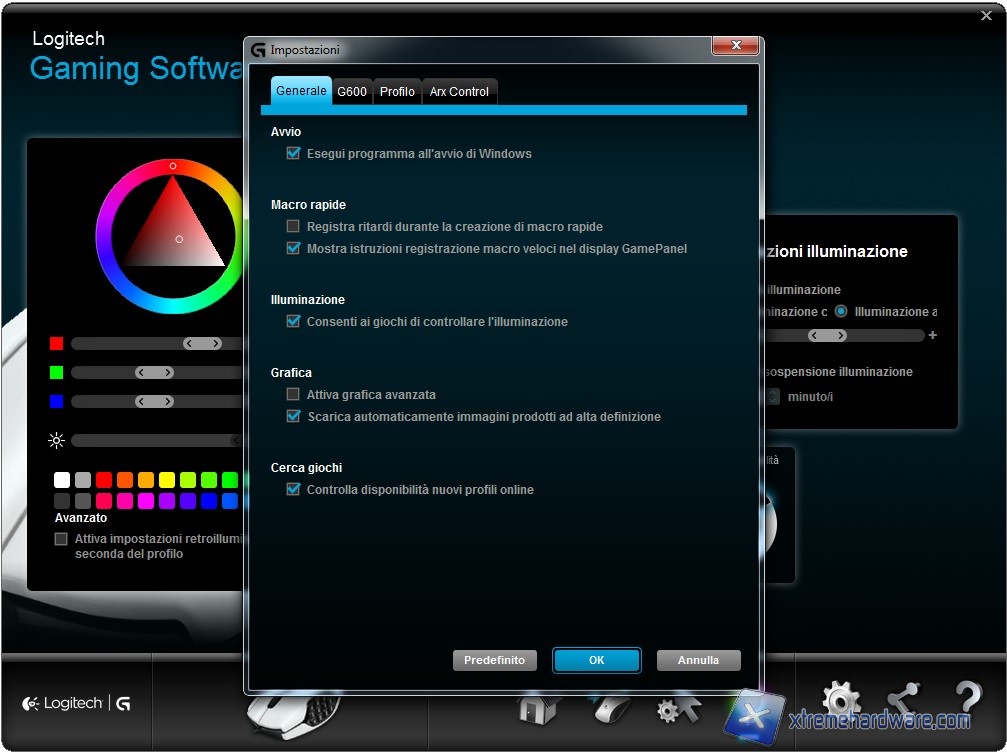This screenshot has width=1007, height=753.
Task: Click the brightness sun icon
Action: [56, 440]
